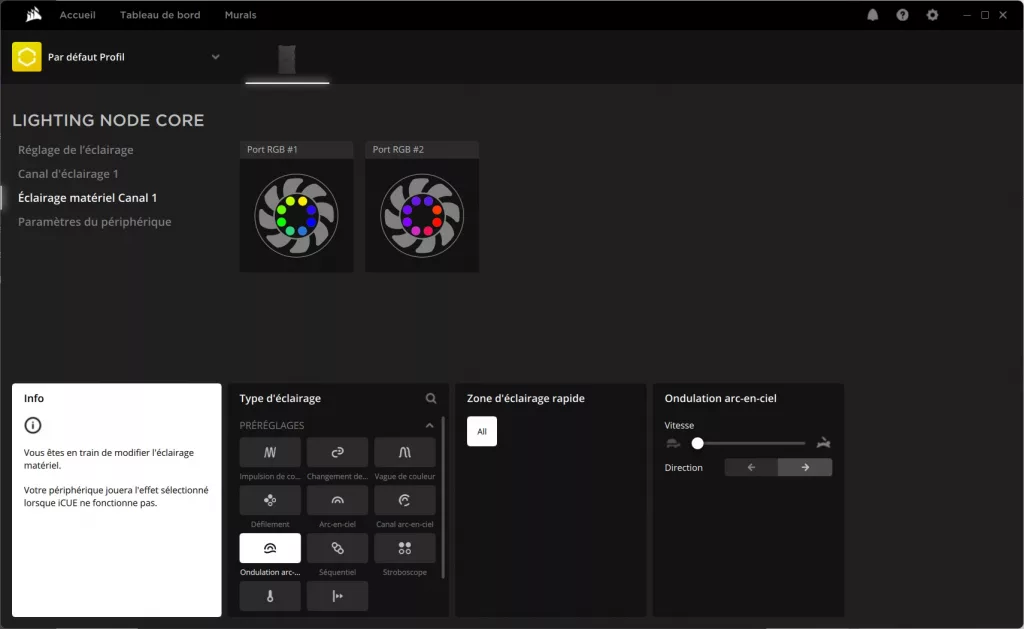Select the Impulsion de couleur lighting preset

(x=270, y=452)
